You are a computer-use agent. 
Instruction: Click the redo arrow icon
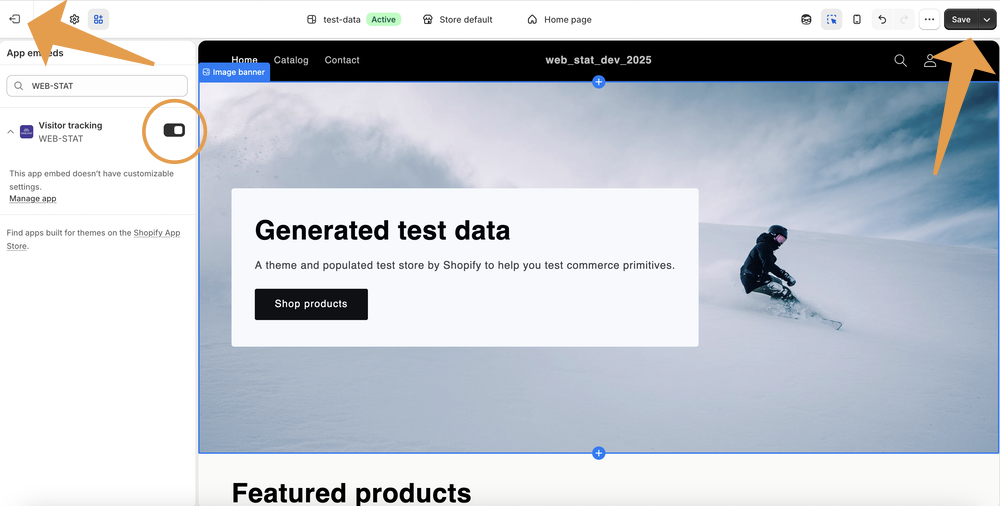[904, 19]
